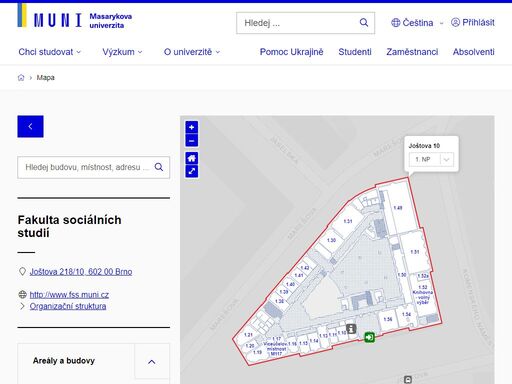Select room 1.17 Víceúčelová místnost on map
The height and width of the screenshot is (384, 512).
[x=276, y=346]
